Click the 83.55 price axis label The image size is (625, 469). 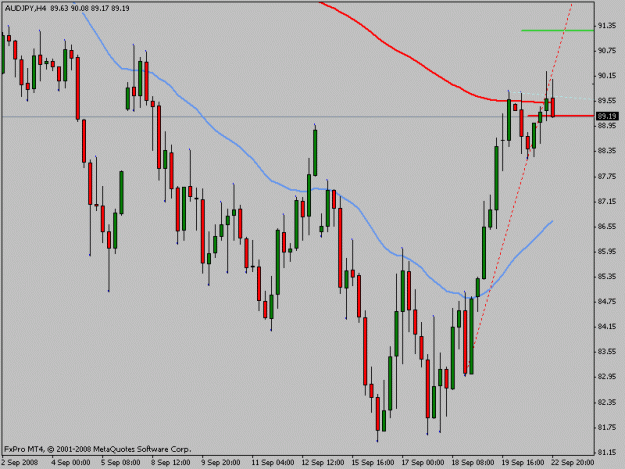(607, 351)
